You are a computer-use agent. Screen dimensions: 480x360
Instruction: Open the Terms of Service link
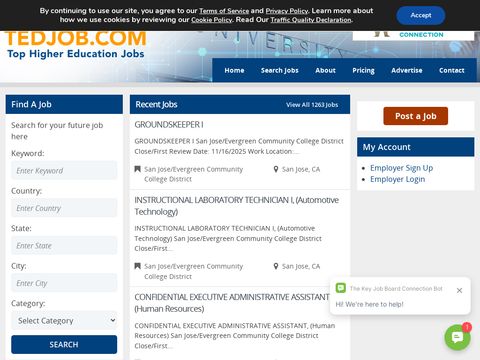coord(224,11)
